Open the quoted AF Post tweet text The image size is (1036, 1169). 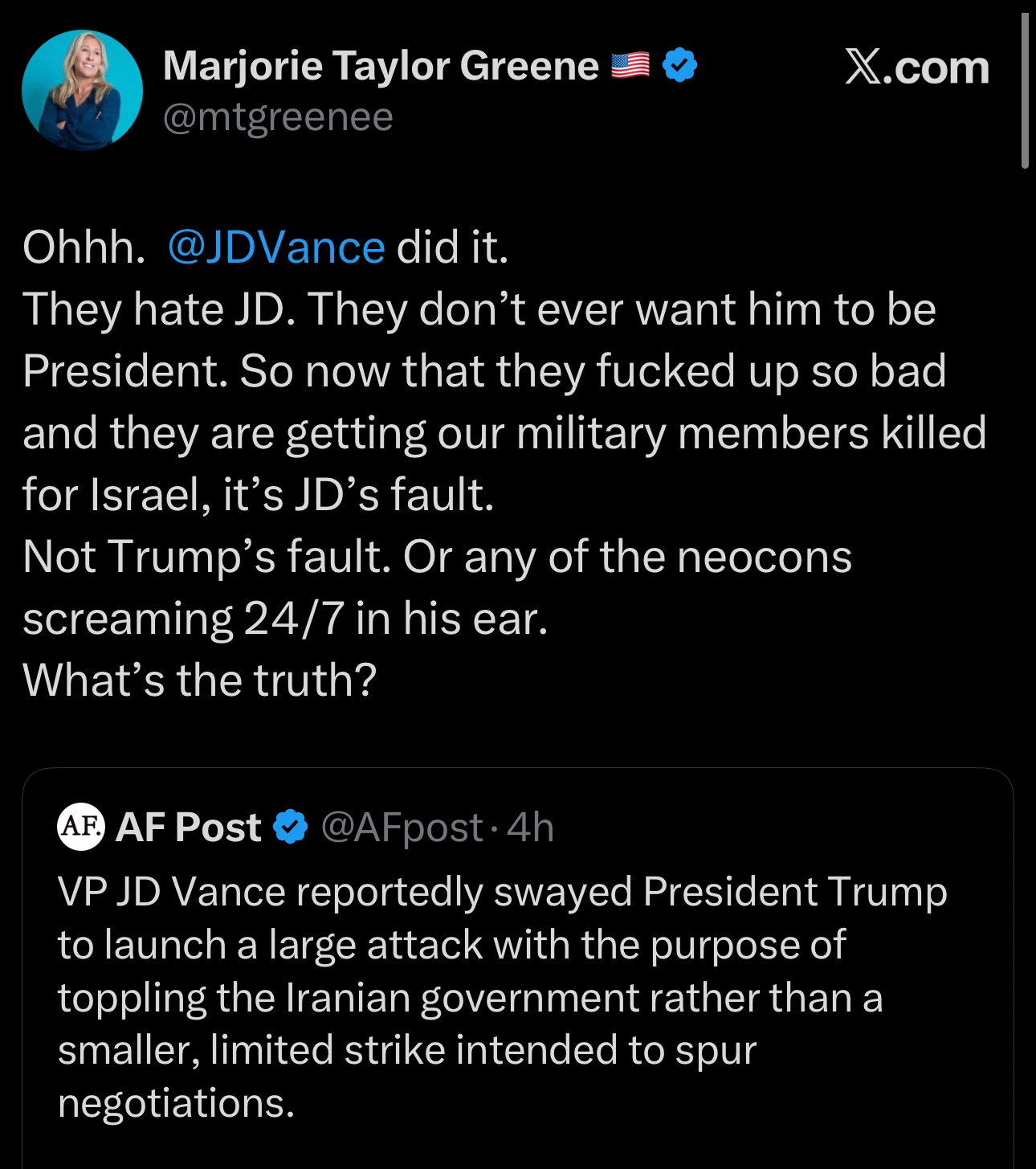(482, 997)
